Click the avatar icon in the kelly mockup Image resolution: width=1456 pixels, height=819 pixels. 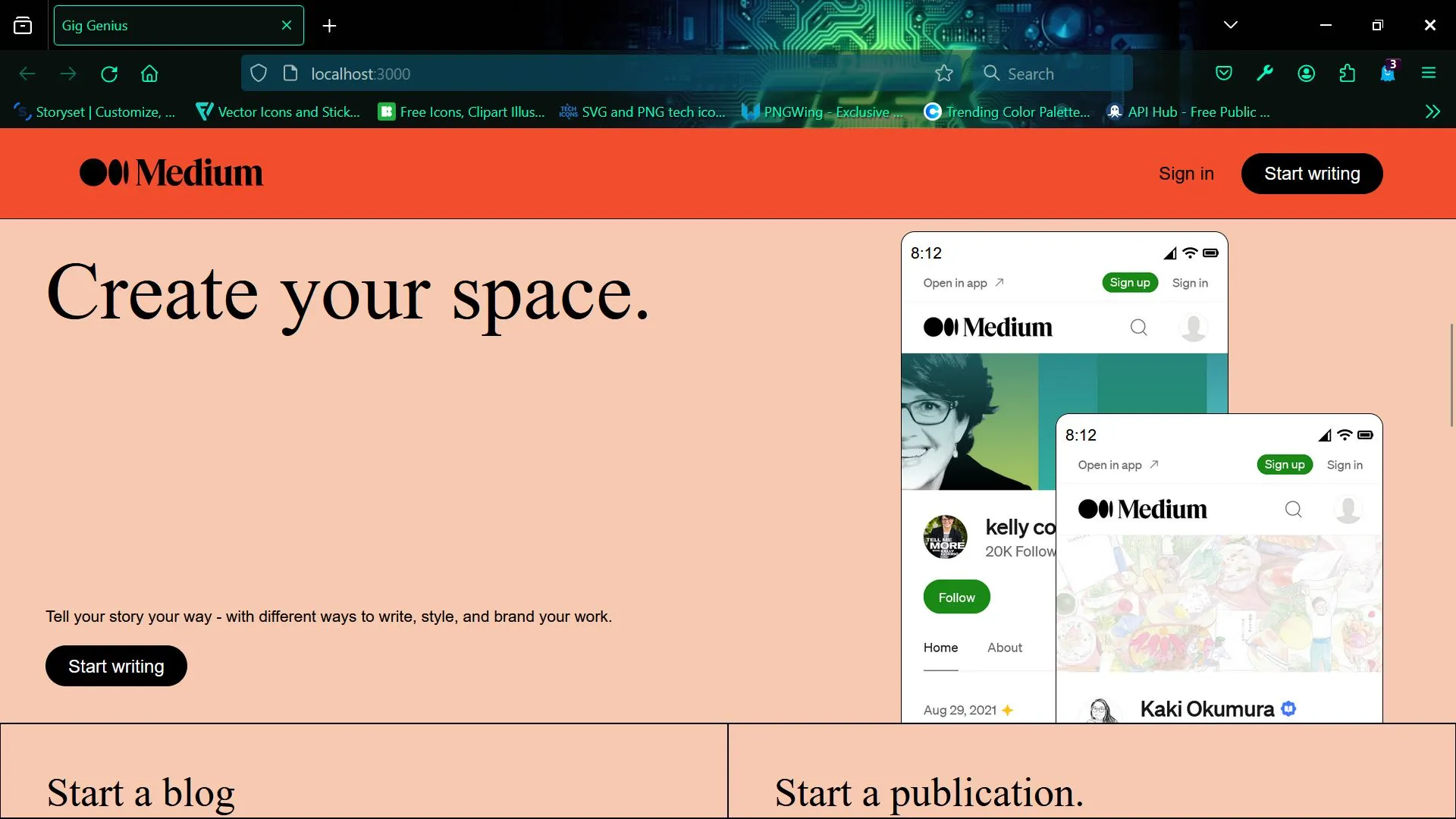(x=1194, y=328)
